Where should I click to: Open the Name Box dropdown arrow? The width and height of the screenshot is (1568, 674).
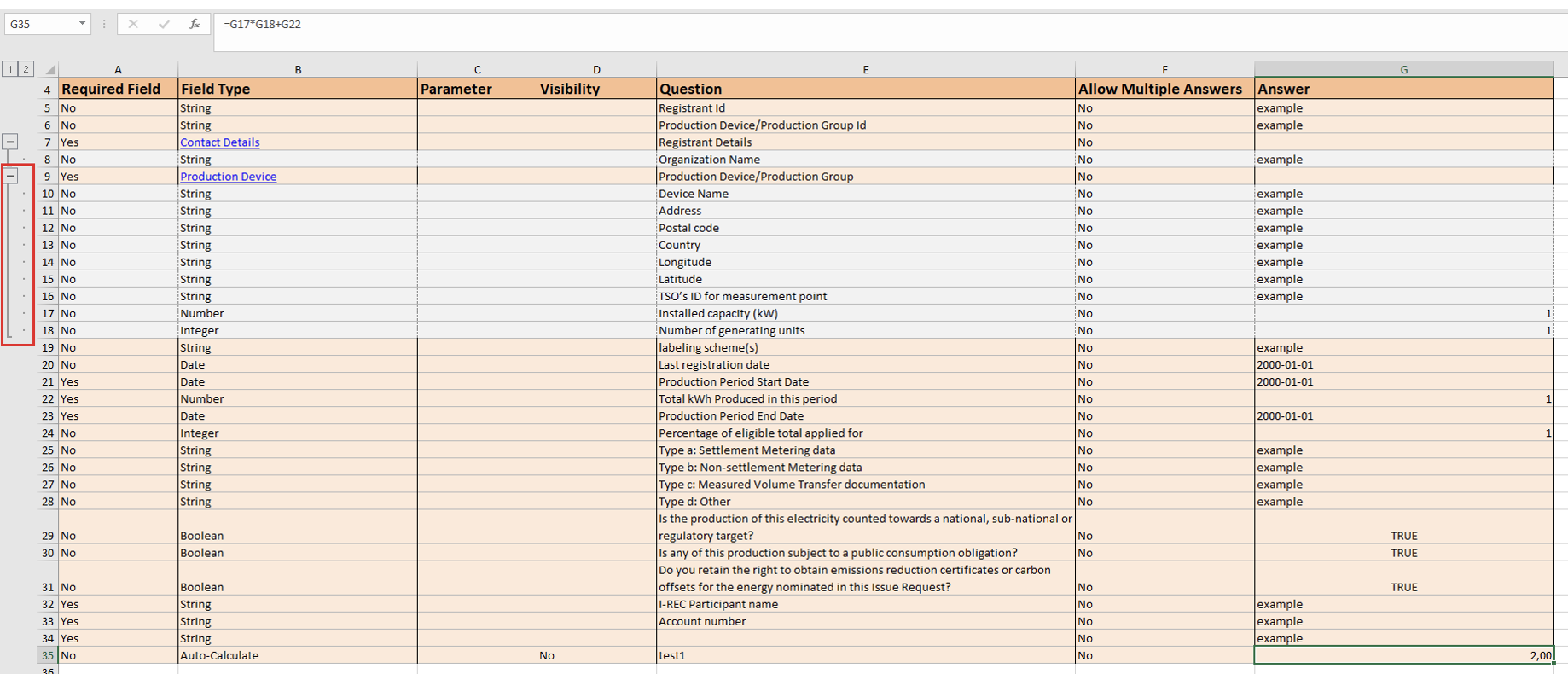click(82, 24)
